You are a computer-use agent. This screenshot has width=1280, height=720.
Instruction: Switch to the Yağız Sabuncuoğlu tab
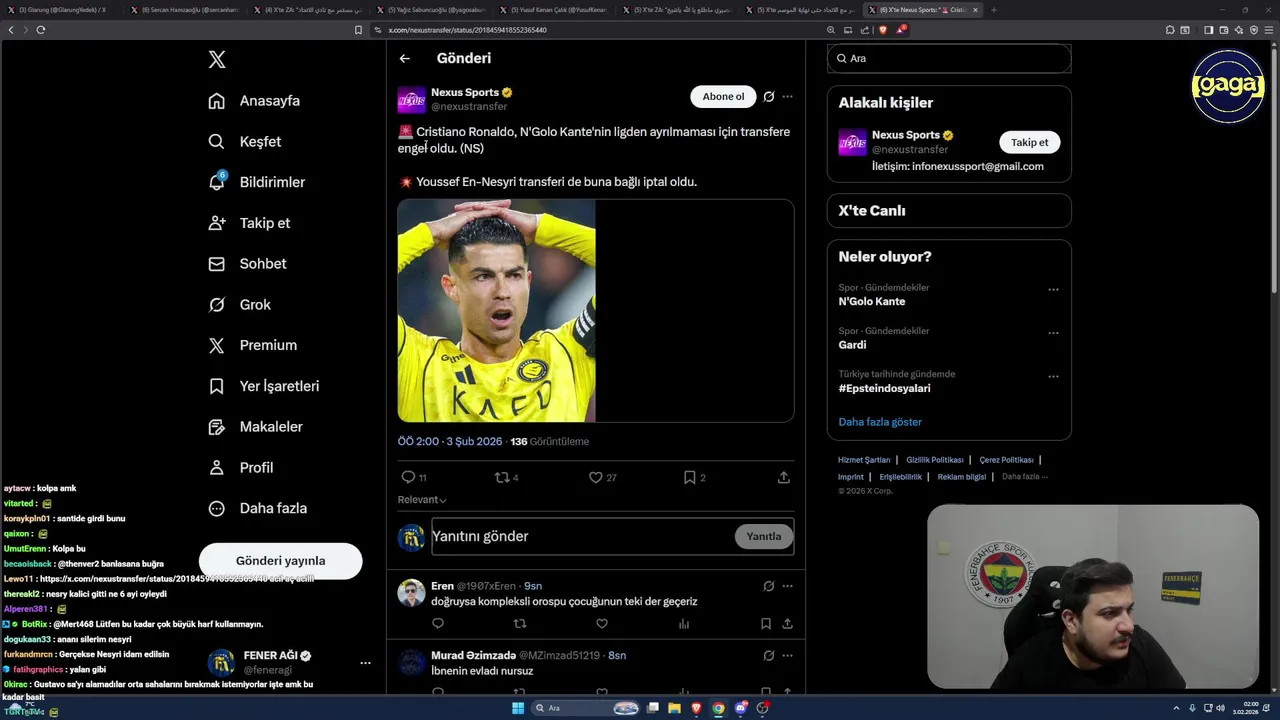tap(430, 10)
